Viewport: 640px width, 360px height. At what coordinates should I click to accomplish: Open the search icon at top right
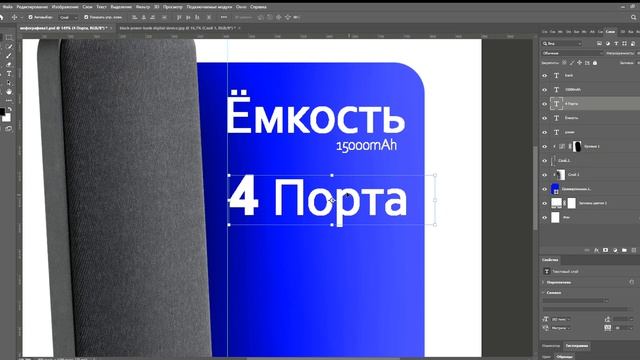[633, 17]
